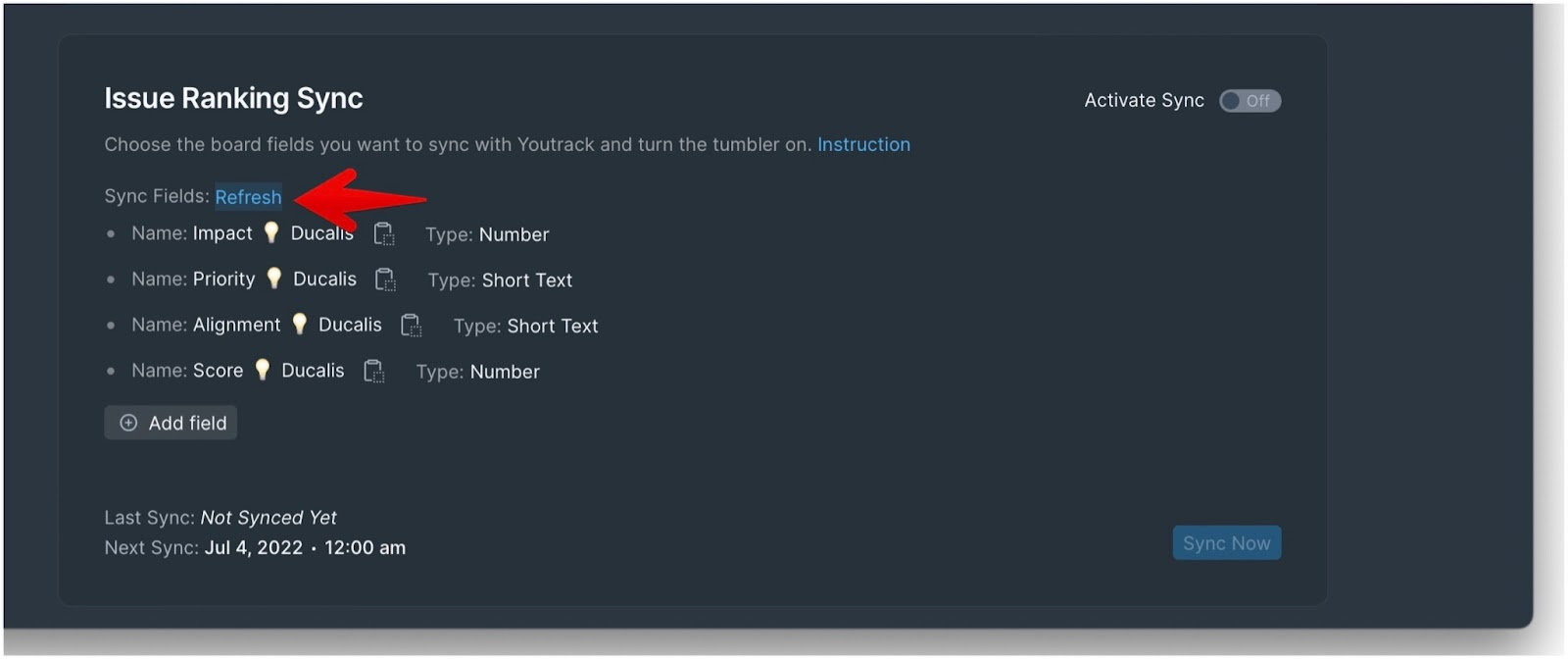This screenshot has width=1568, height=659.
Task: Click the lightbulb icon beside Score
Action: pyautogui.click(x=263, y=370)
